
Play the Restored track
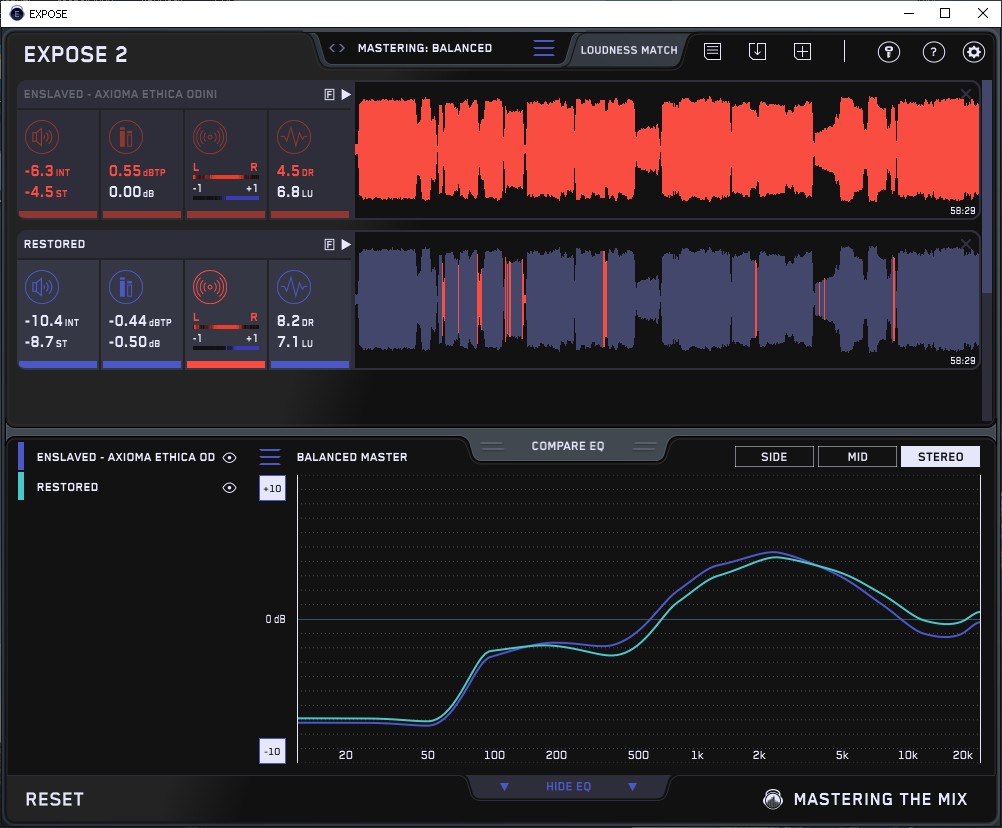click(346, 245)
